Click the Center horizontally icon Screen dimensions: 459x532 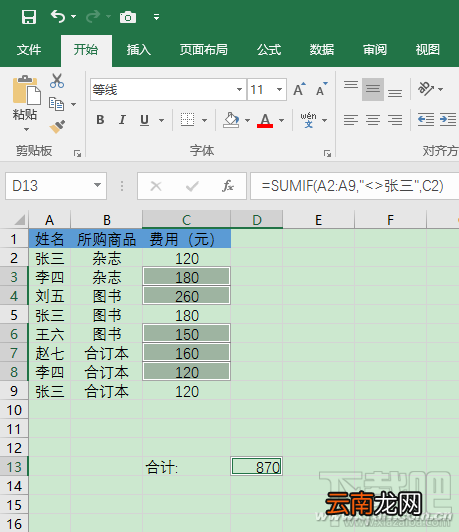tap(373, 120)
